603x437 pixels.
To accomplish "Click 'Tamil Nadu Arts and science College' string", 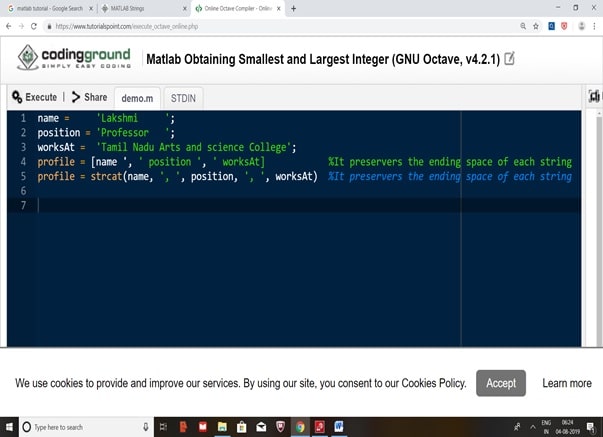I will pyautogui.click(x=193, y=147).
